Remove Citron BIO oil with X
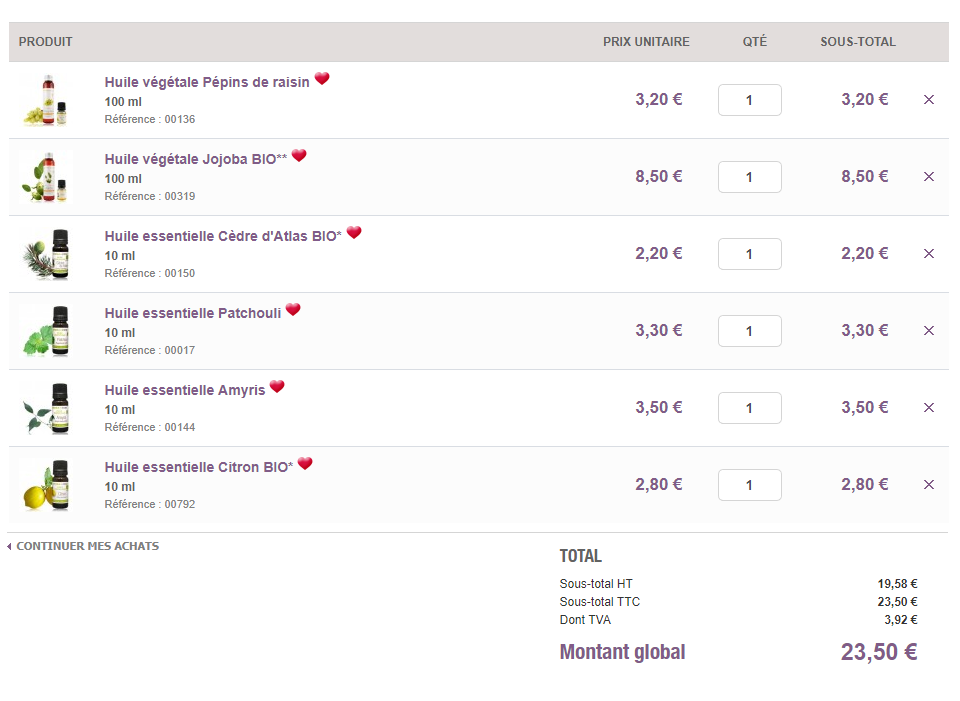The image size is (960, 701). [928, 485]
